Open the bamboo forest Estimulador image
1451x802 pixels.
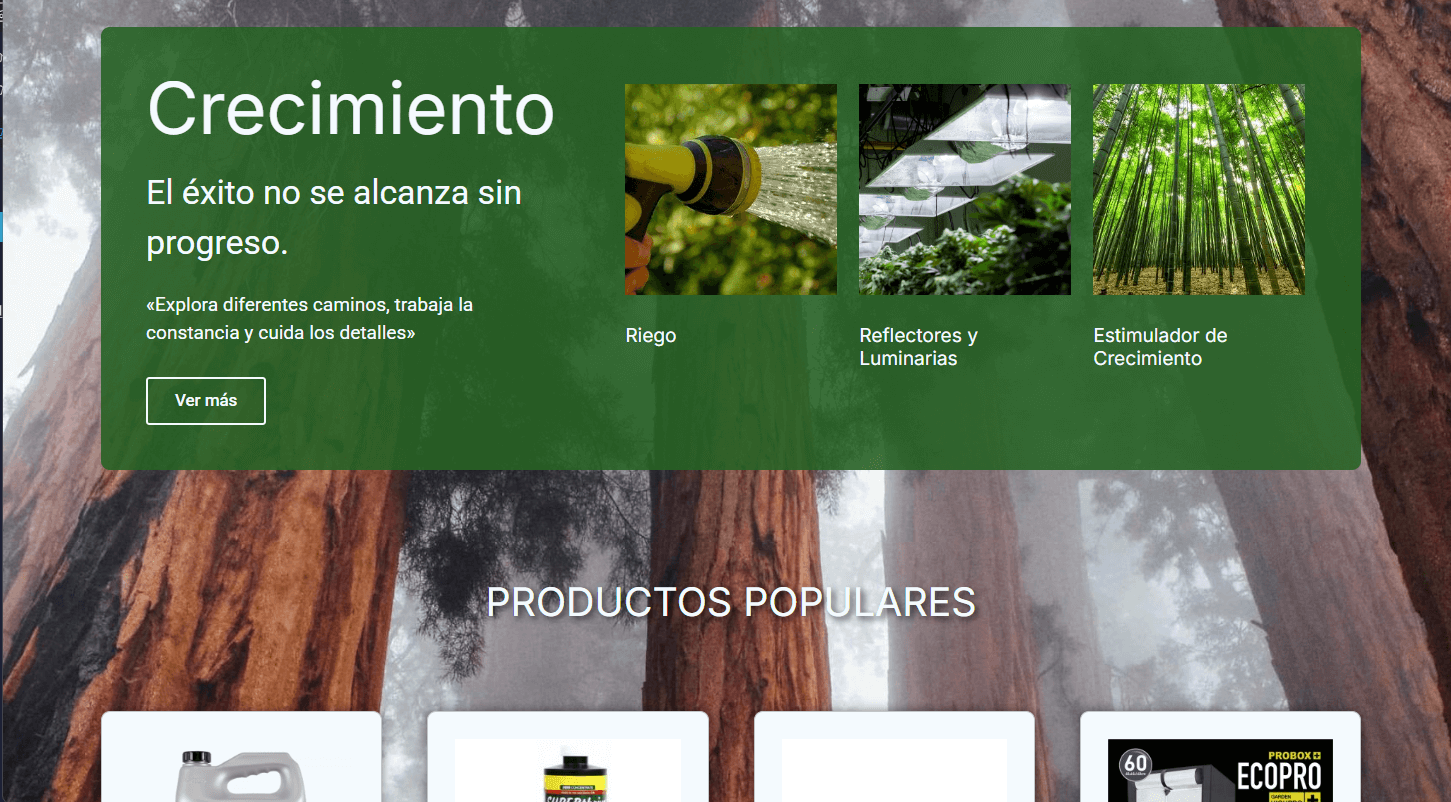[x=1199, y=189]
